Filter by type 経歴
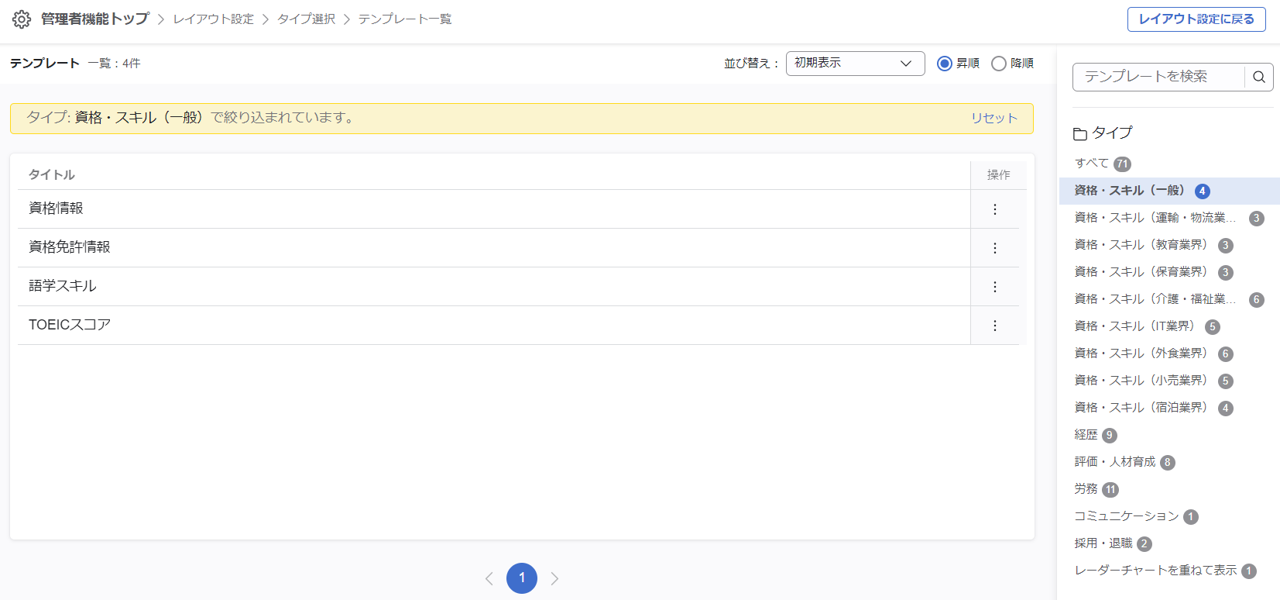 point(1086,435)
